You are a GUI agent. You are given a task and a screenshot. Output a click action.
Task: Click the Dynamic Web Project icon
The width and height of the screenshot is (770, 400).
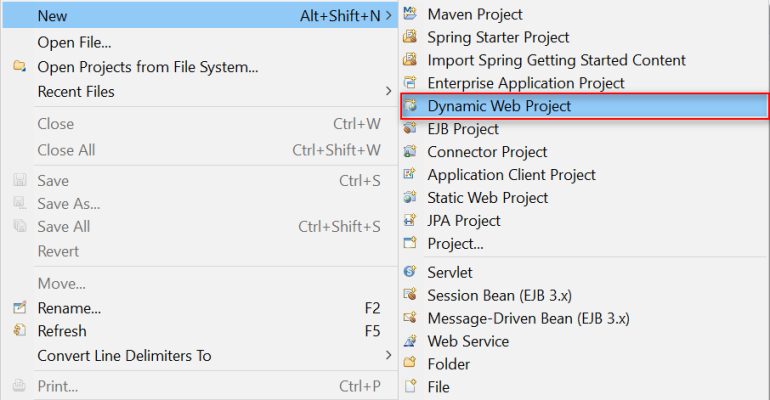[x=410, y=106]
